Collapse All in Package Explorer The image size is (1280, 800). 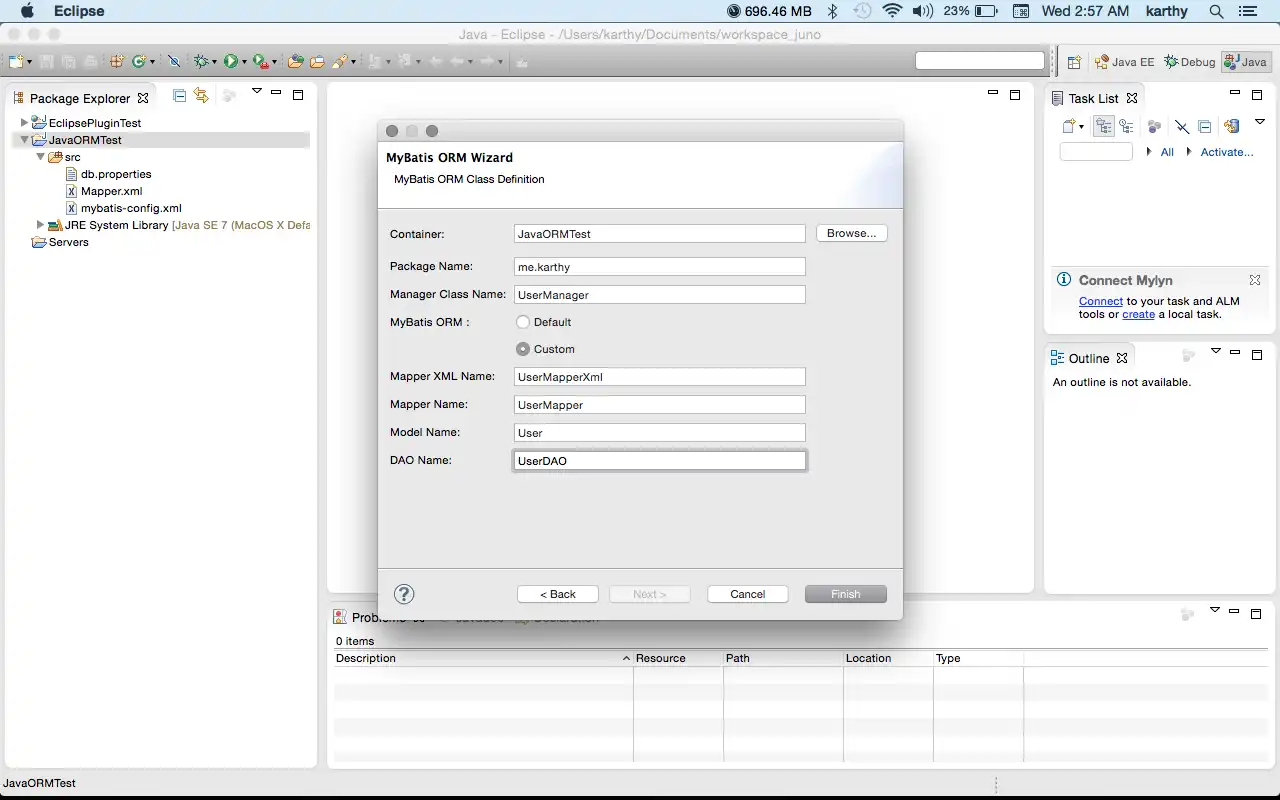pos(180,96)
